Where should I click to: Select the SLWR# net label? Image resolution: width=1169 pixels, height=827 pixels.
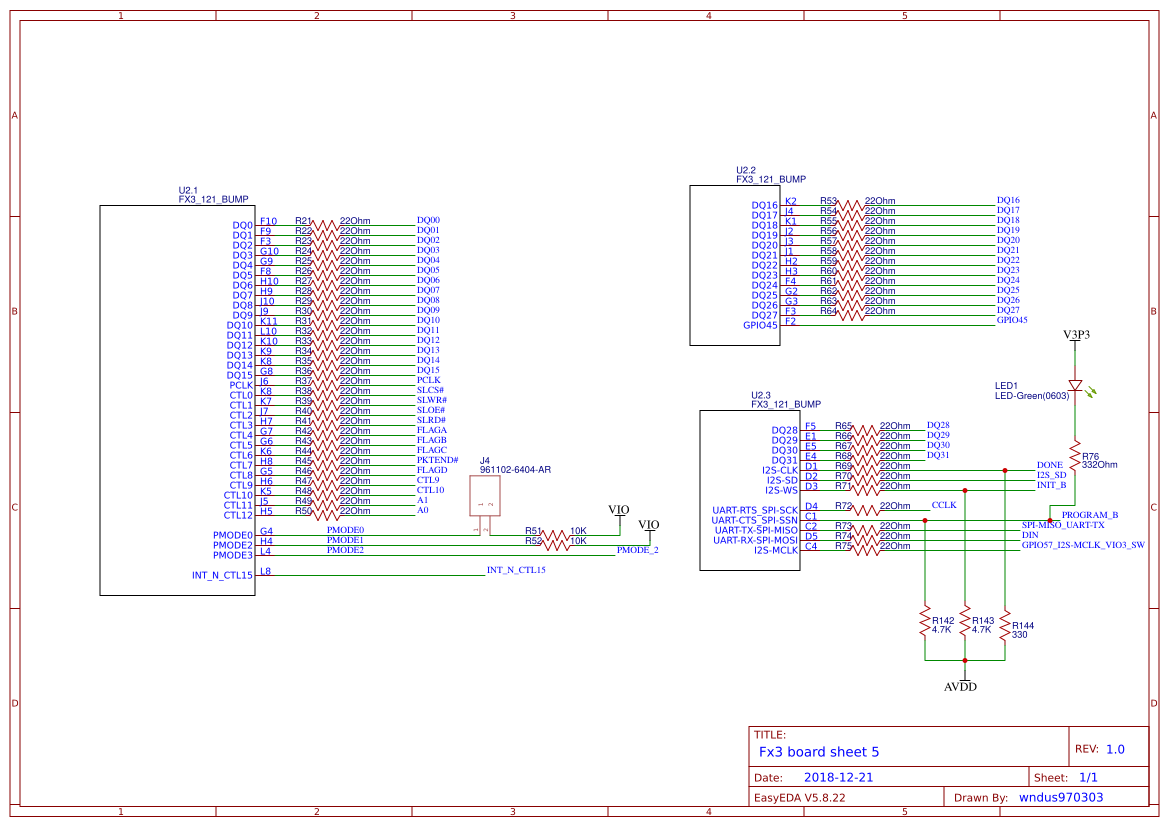point(432,400)
